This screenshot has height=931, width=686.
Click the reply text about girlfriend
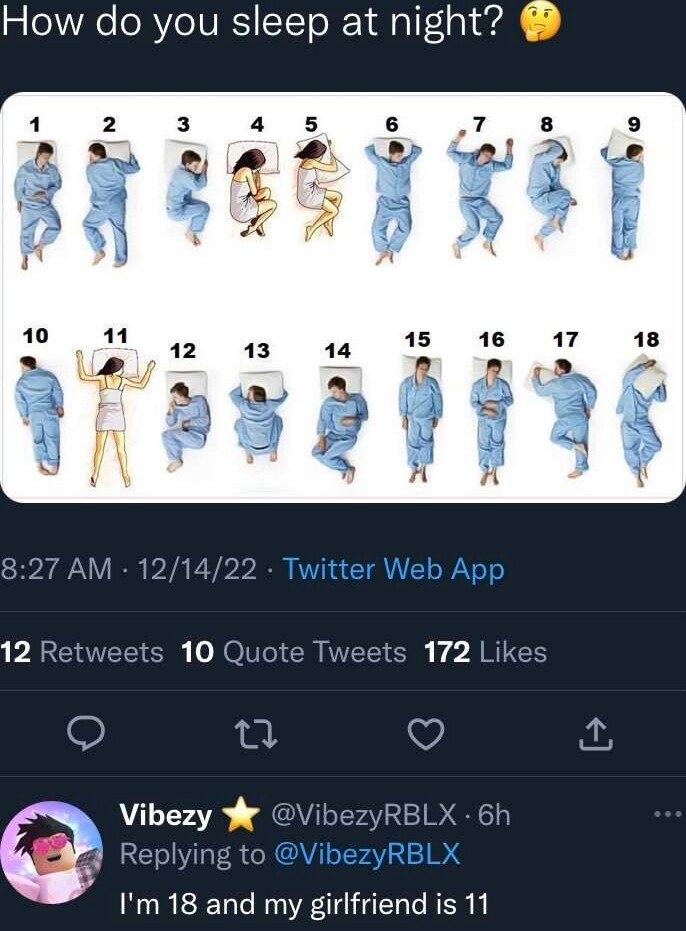click(304, 904)
